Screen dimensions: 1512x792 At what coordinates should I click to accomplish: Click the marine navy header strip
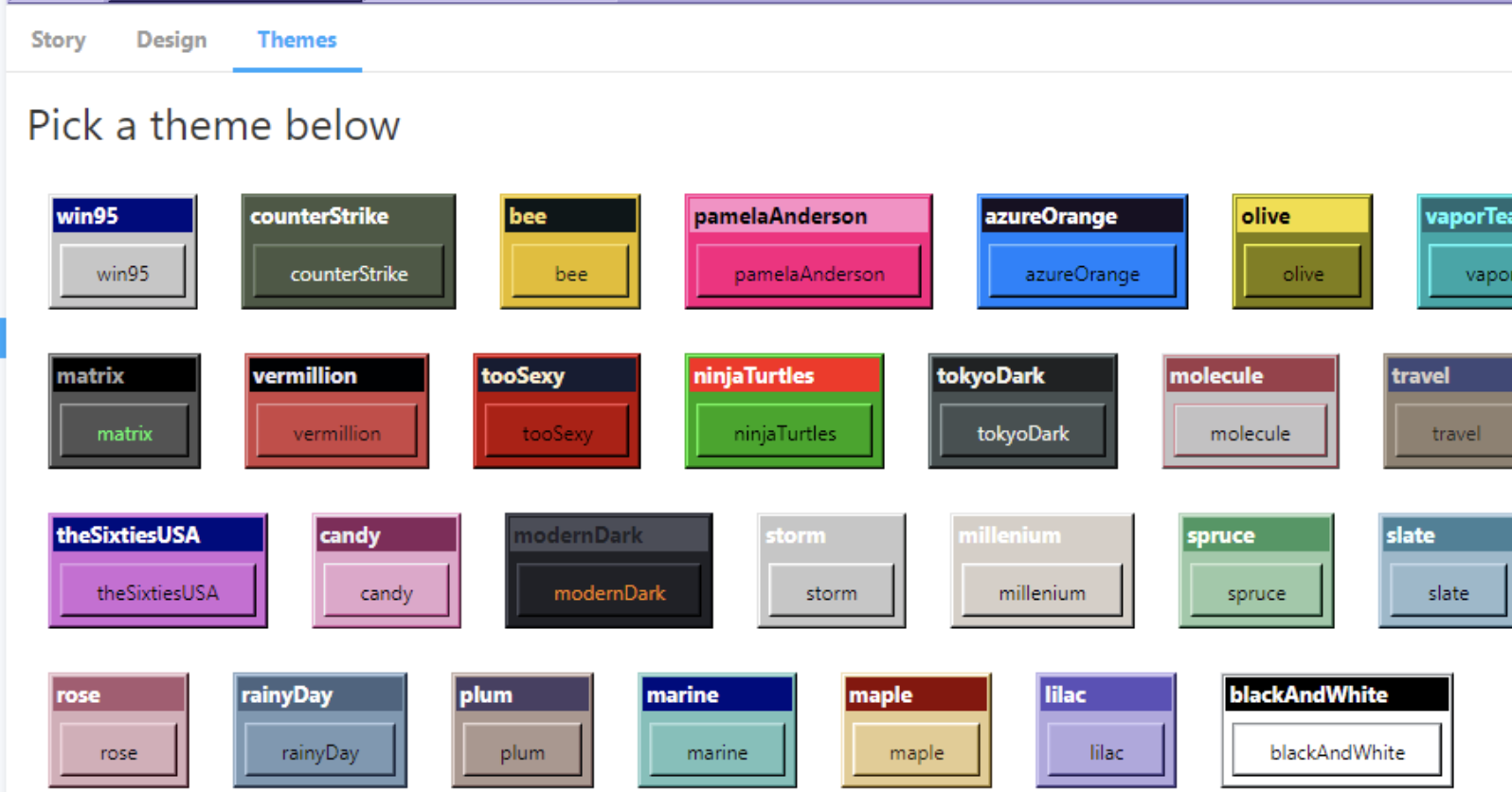point(717,694)
